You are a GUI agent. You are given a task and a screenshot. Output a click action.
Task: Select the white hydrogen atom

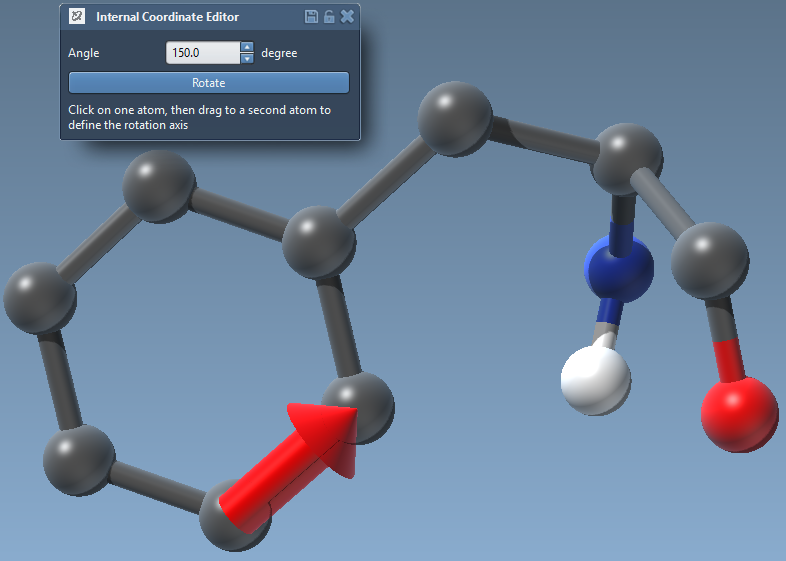[595, 381]
